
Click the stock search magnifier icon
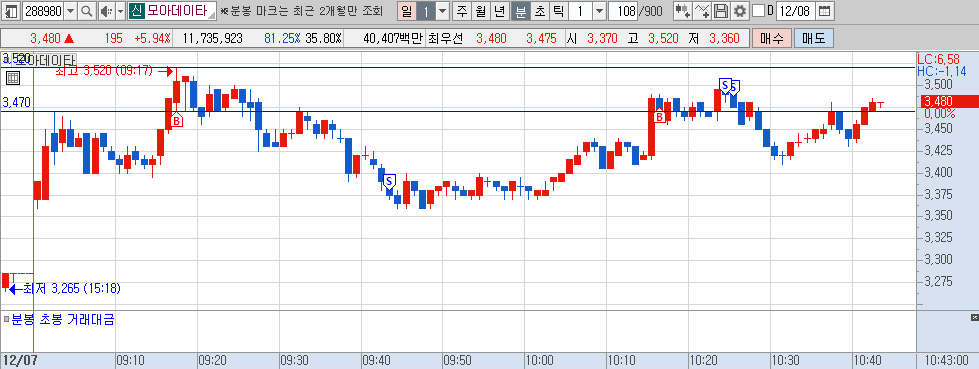[87, 11]
